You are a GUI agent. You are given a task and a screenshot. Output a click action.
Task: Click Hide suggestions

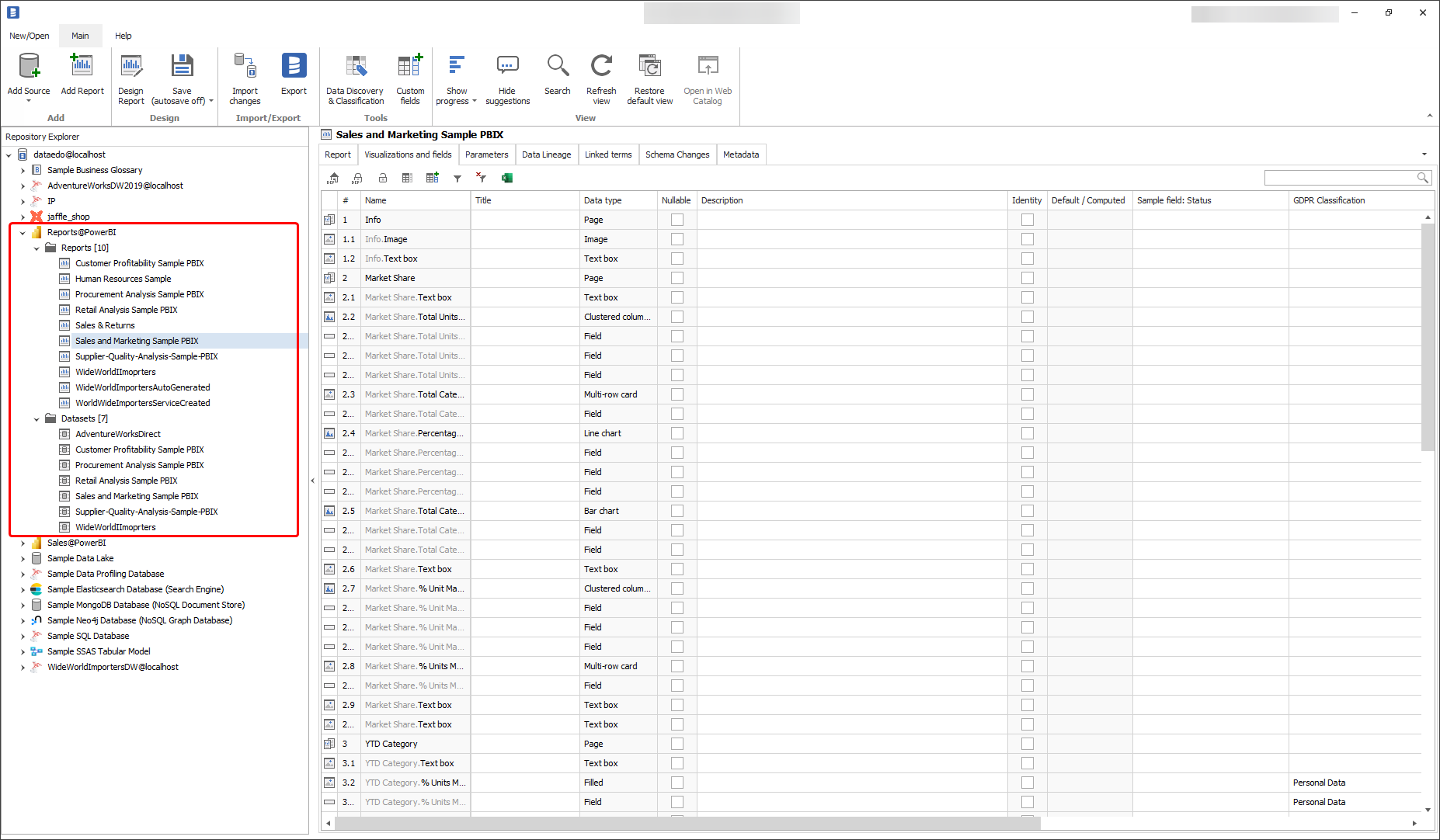click(x=507, y=76)
